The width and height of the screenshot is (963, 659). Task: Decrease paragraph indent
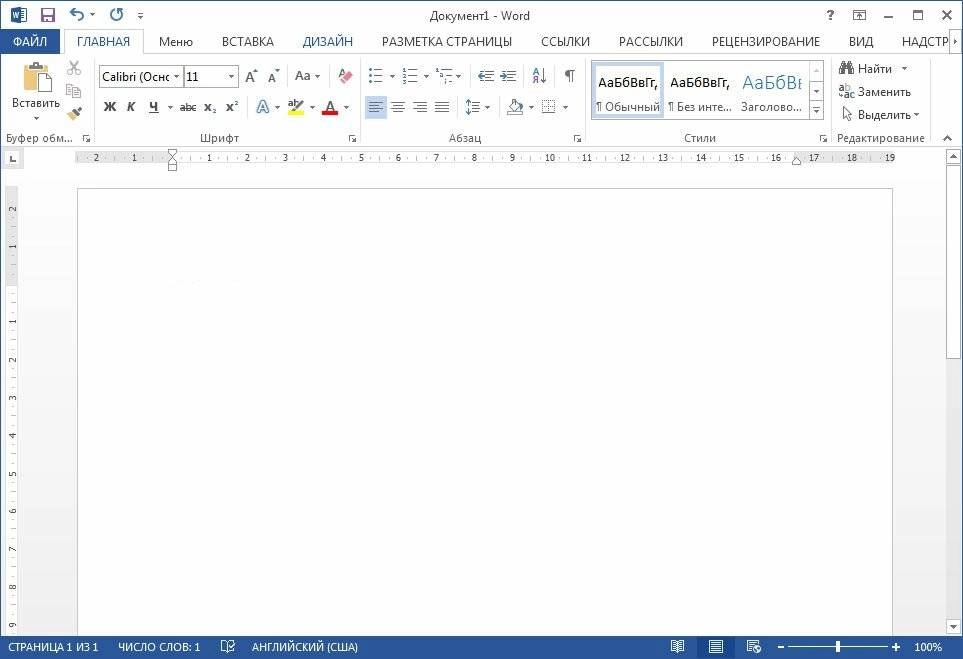tap(486, 76)
